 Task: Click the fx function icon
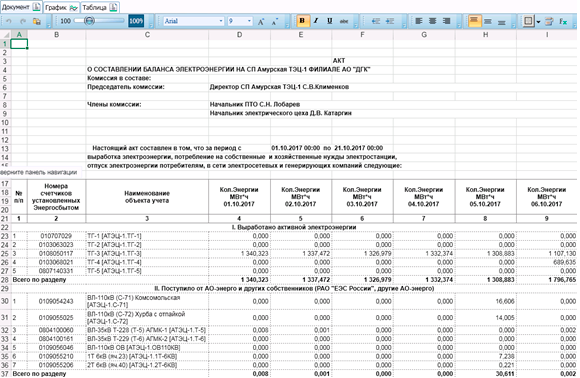click(563, 21)
